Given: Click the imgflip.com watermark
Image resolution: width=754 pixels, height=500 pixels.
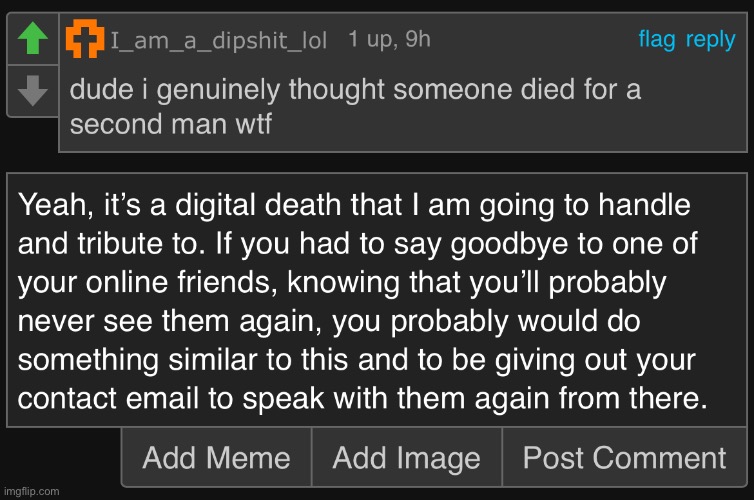Looking at the screenshot, I should pyautogui.click(x=31, y=491).
